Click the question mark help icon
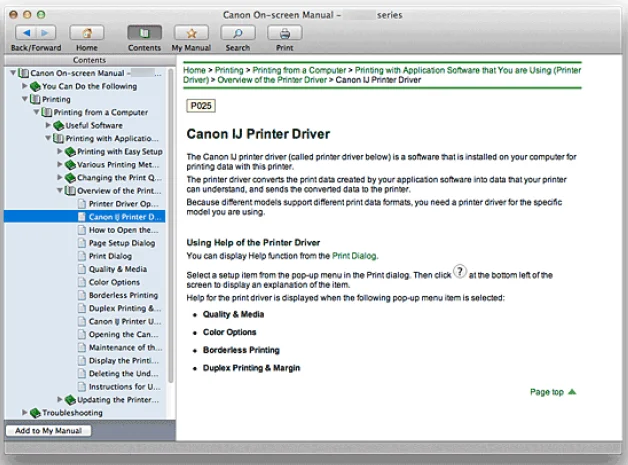628x465 pixels. [x=459, y=272]
